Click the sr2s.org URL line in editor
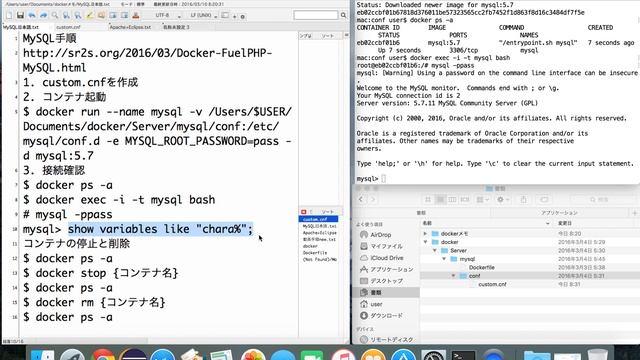 point(147,60)
